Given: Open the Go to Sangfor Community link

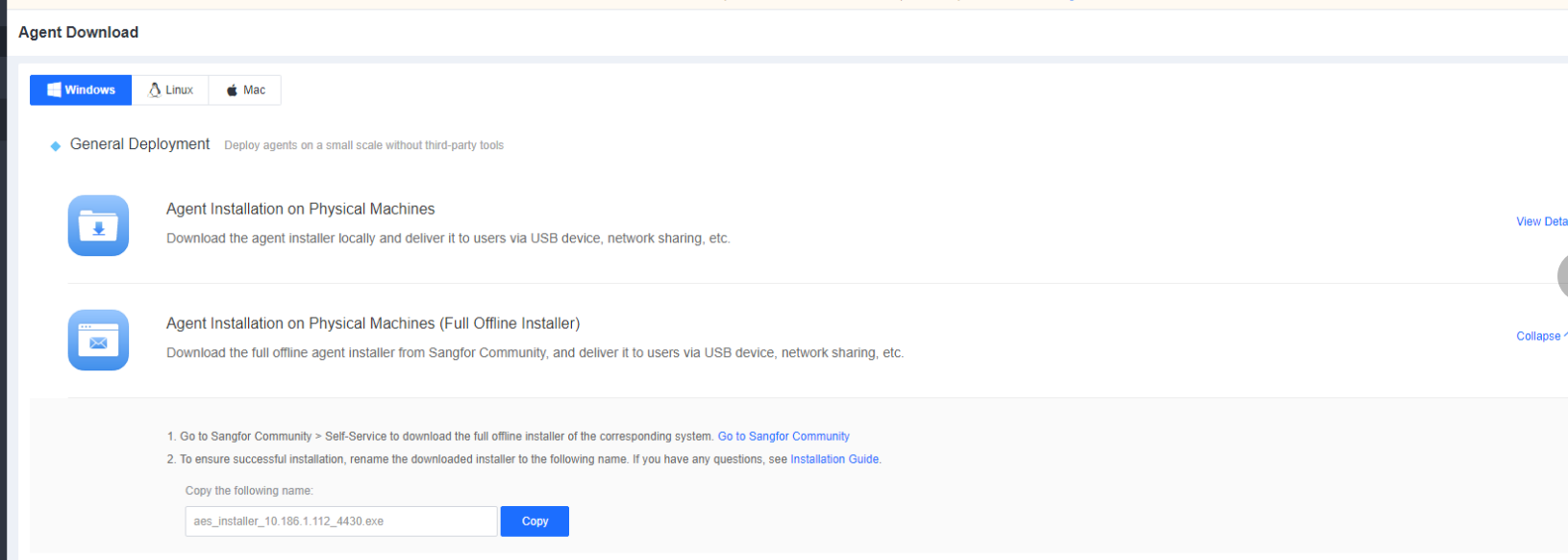Looking at the screenshot, I should click(x=784, y=436).
